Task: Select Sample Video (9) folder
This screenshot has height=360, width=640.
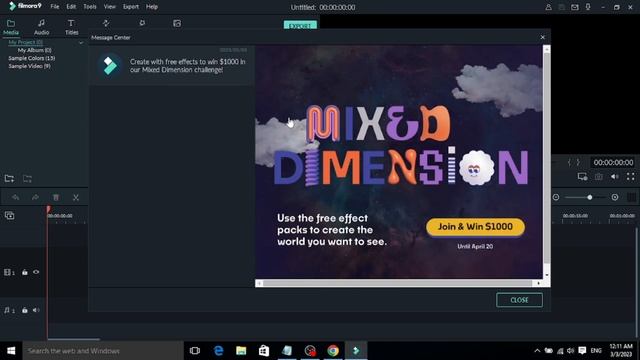Action: click(29, 66)
